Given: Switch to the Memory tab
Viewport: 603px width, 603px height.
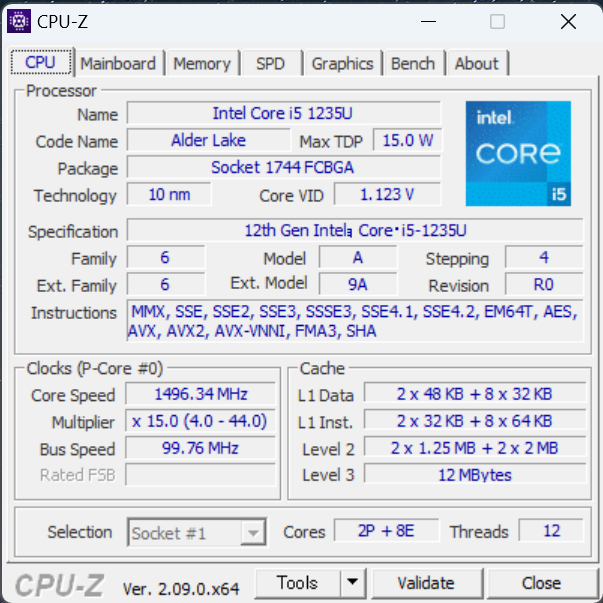Looking at the screenshot, I should (x=202, y=63).
